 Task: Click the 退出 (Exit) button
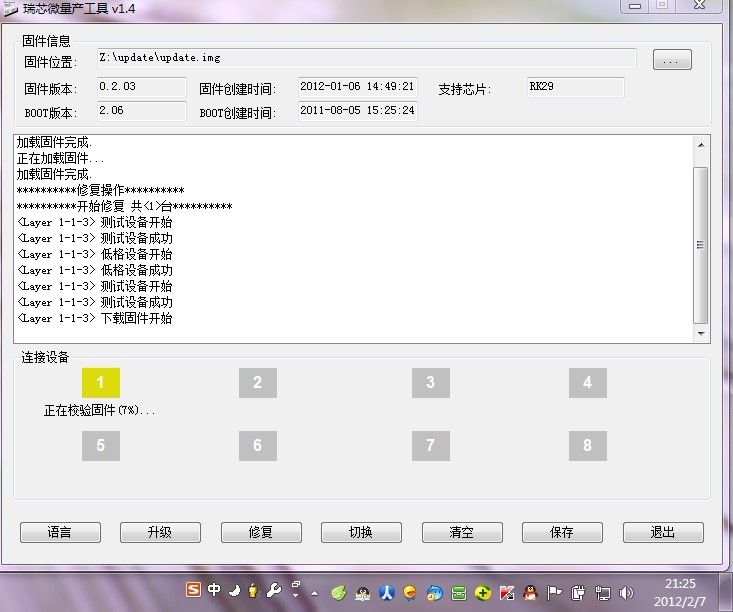point(663,532)
